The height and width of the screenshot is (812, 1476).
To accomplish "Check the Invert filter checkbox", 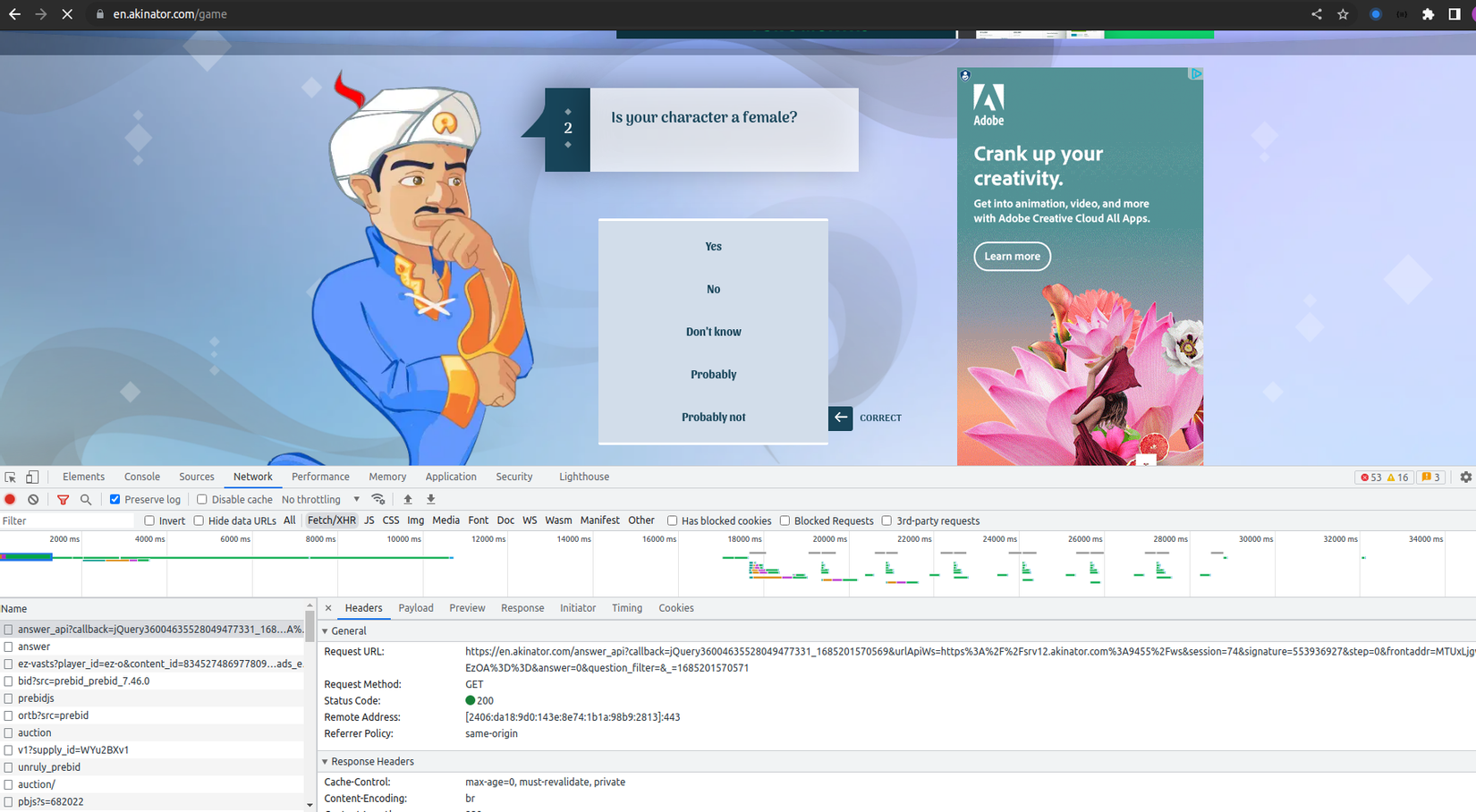I will coord(149,521).
